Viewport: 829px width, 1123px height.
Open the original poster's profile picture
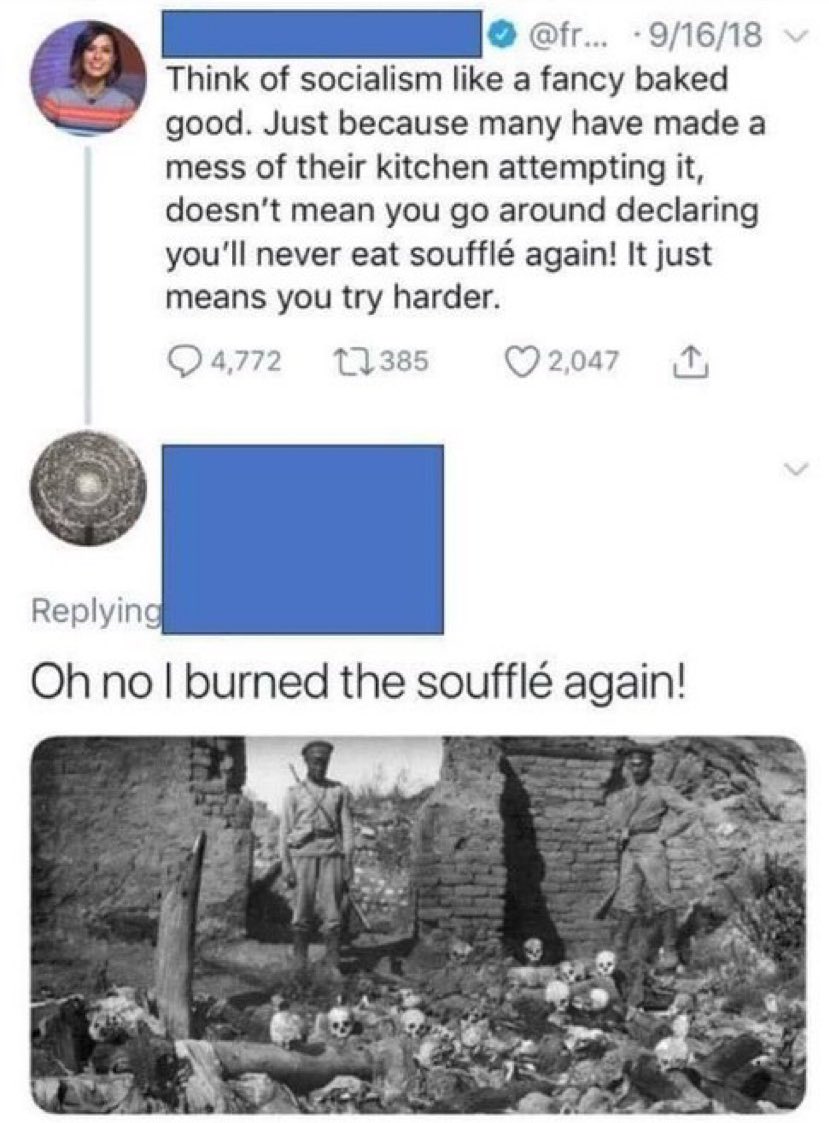click(x=87, y=78)
